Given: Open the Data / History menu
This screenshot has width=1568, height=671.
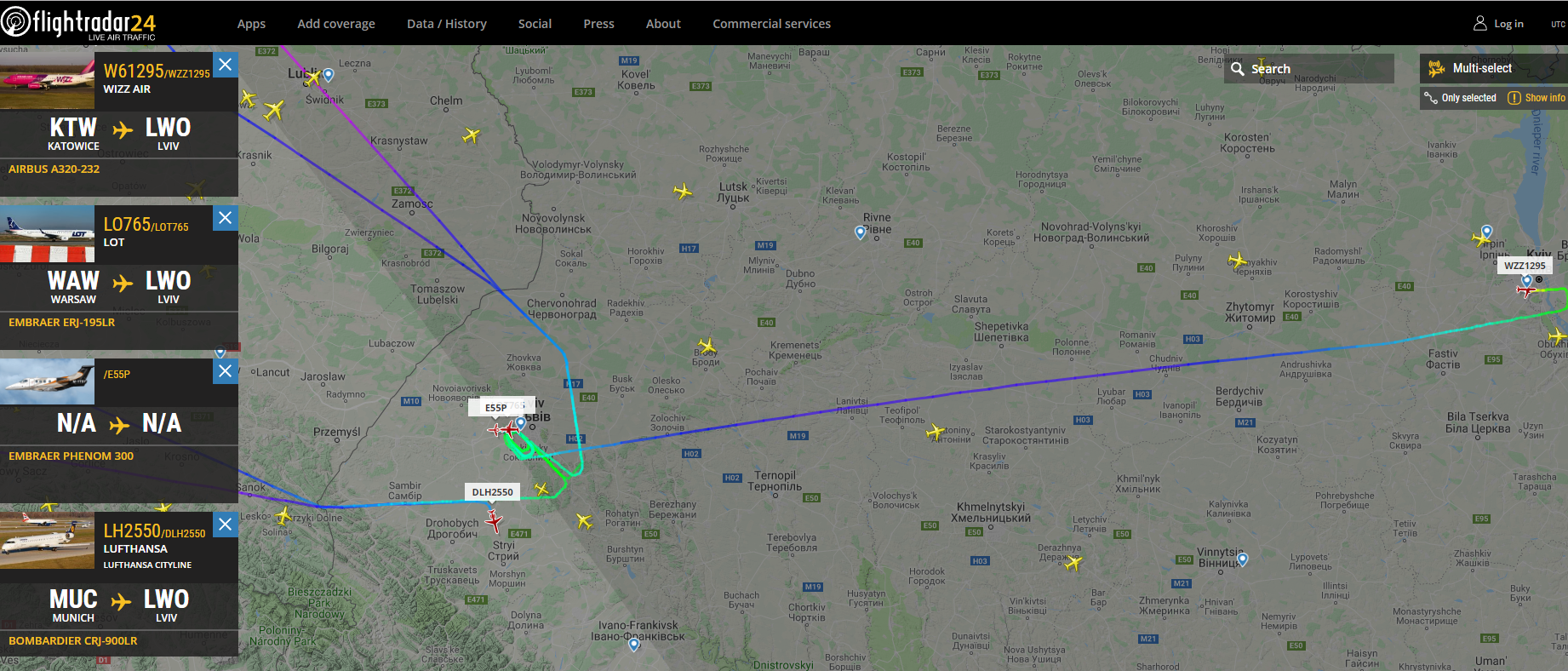Looking at the screenshot, I should point(447,24).
